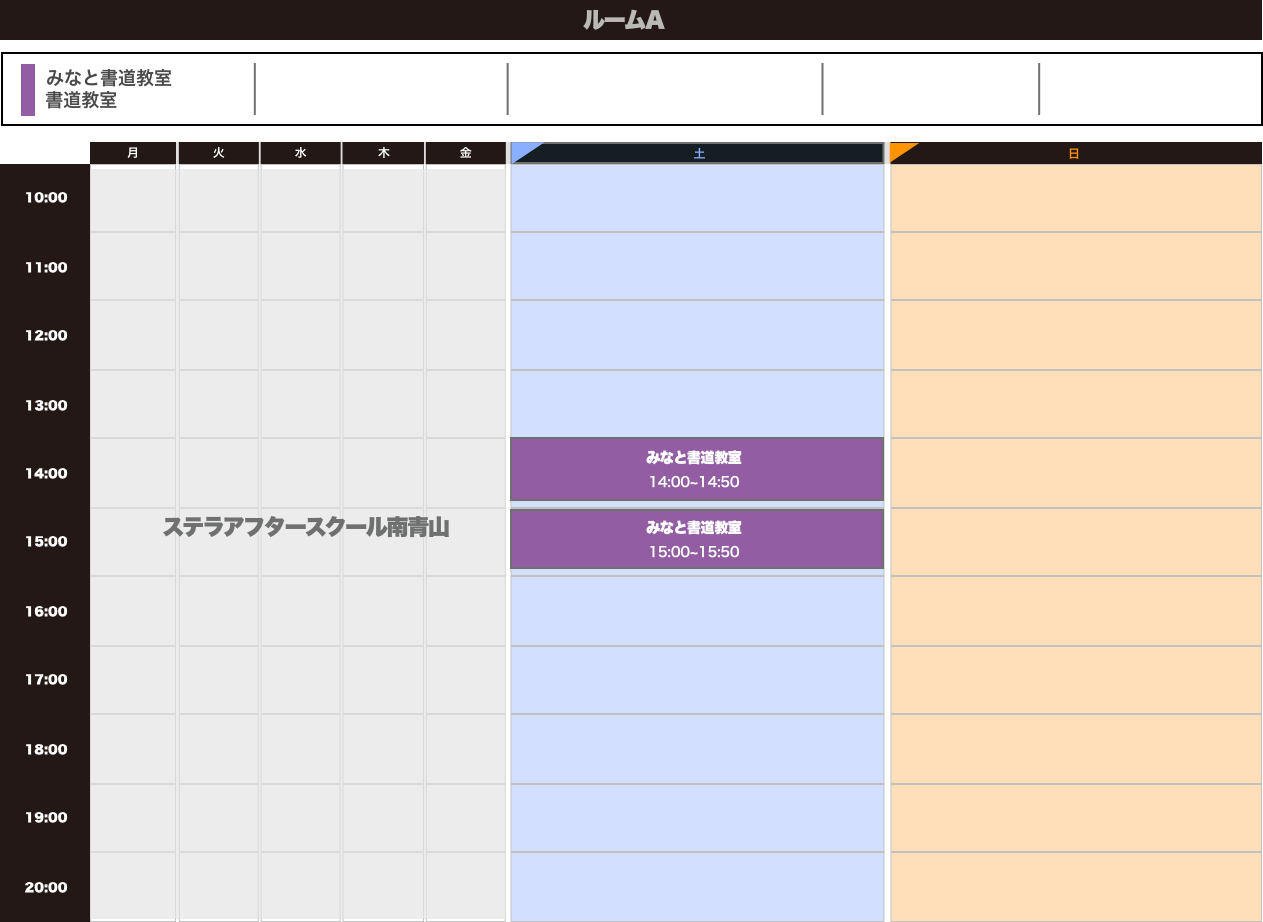This screenshot has height=922, width=1263.
Task: Click the orange triangle marker in Sunday header
Action: 901,150
